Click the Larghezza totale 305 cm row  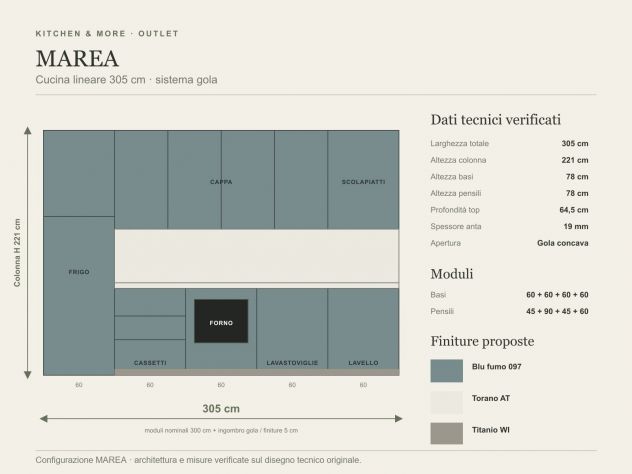coord(509,143)
